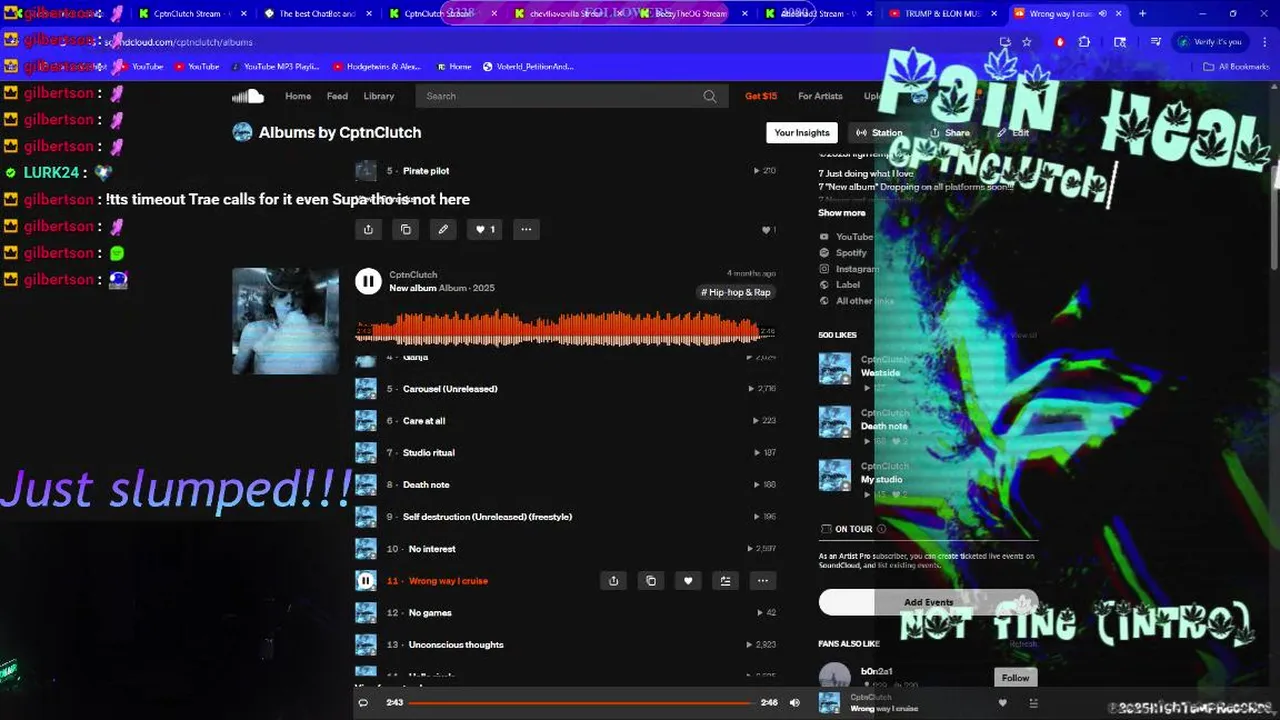Open the comment icon in player bar

tap(363, 702)
